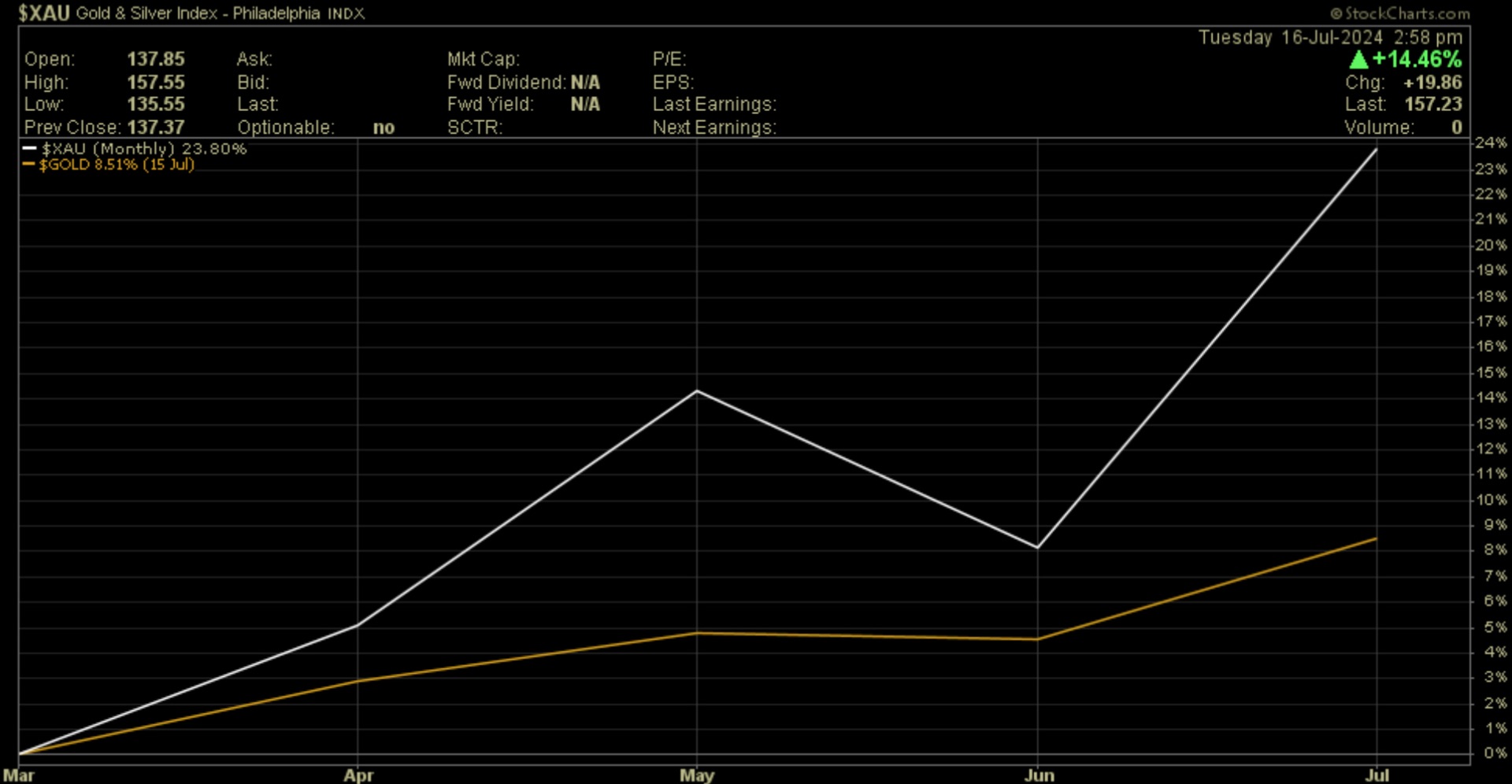Choose the Jun label on the x-axis

coord(1039,775)
